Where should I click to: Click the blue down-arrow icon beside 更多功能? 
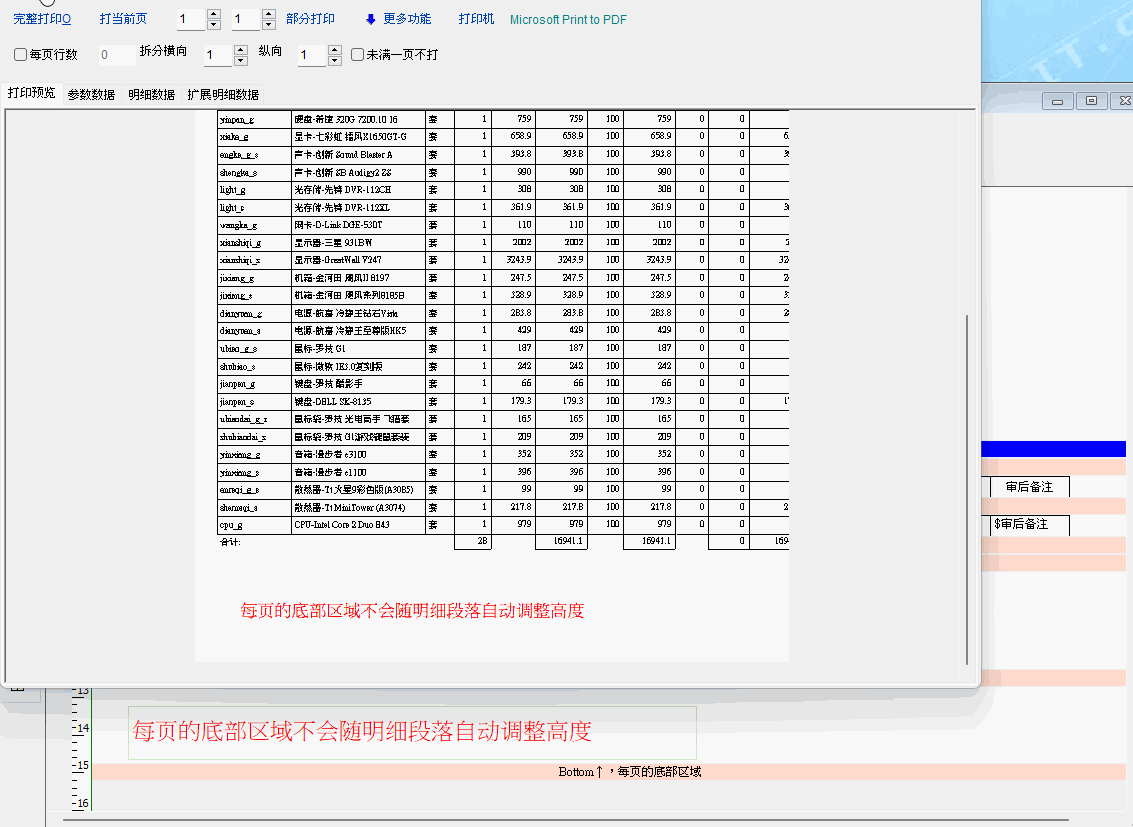click(371, 19)
